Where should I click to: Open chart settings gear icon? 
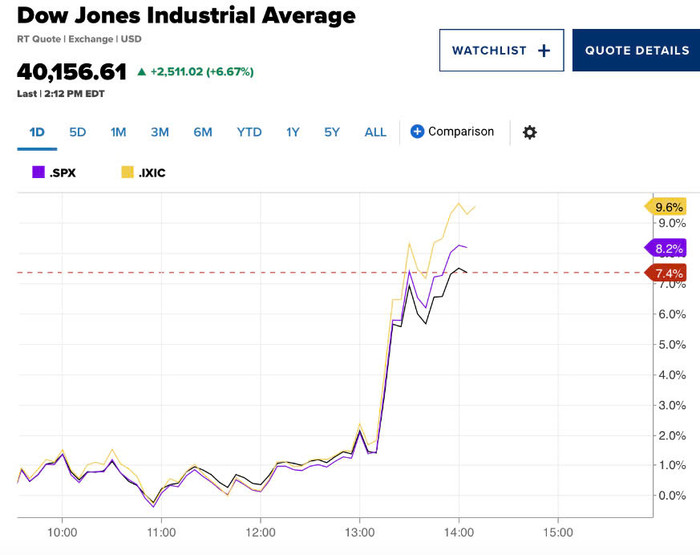(530, 132)
